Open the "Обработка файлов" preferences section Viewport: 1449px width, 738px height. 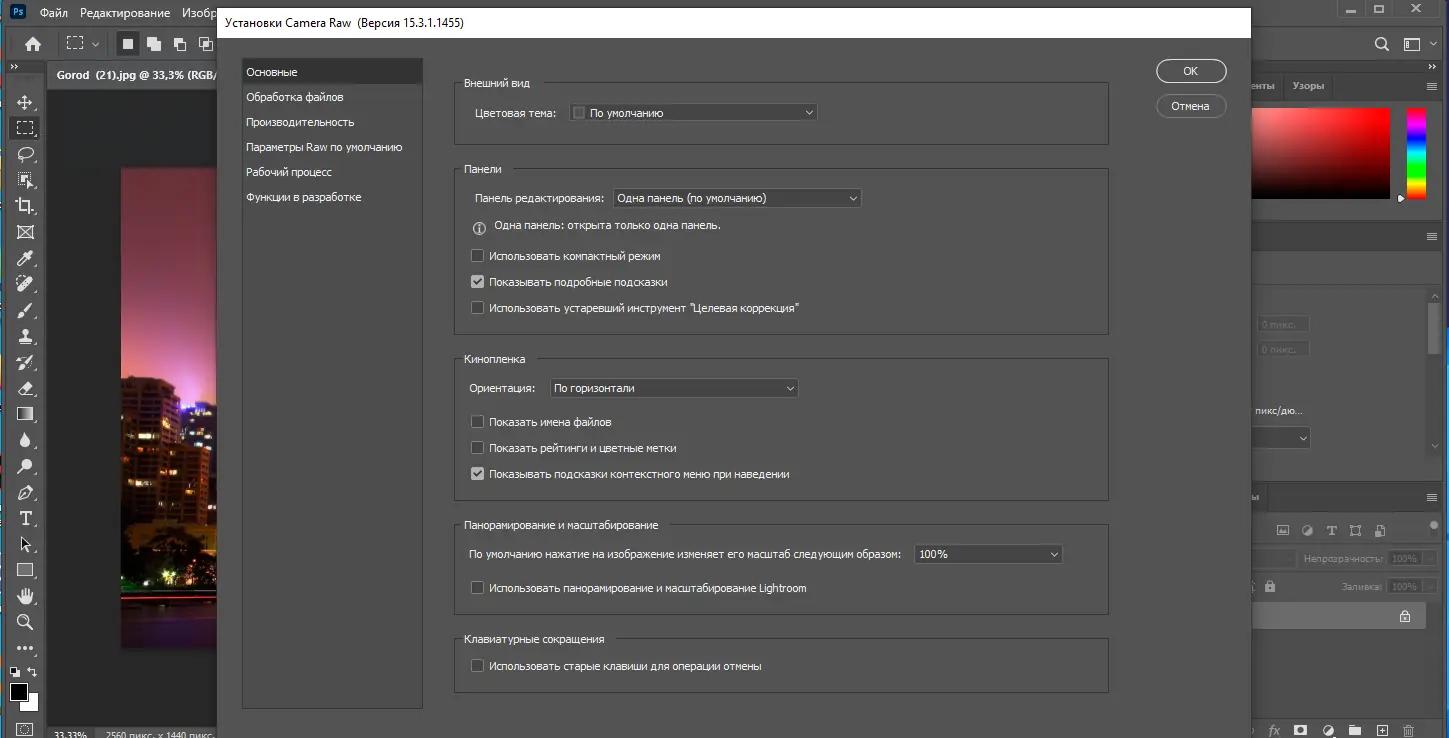[x=332, y=97]
